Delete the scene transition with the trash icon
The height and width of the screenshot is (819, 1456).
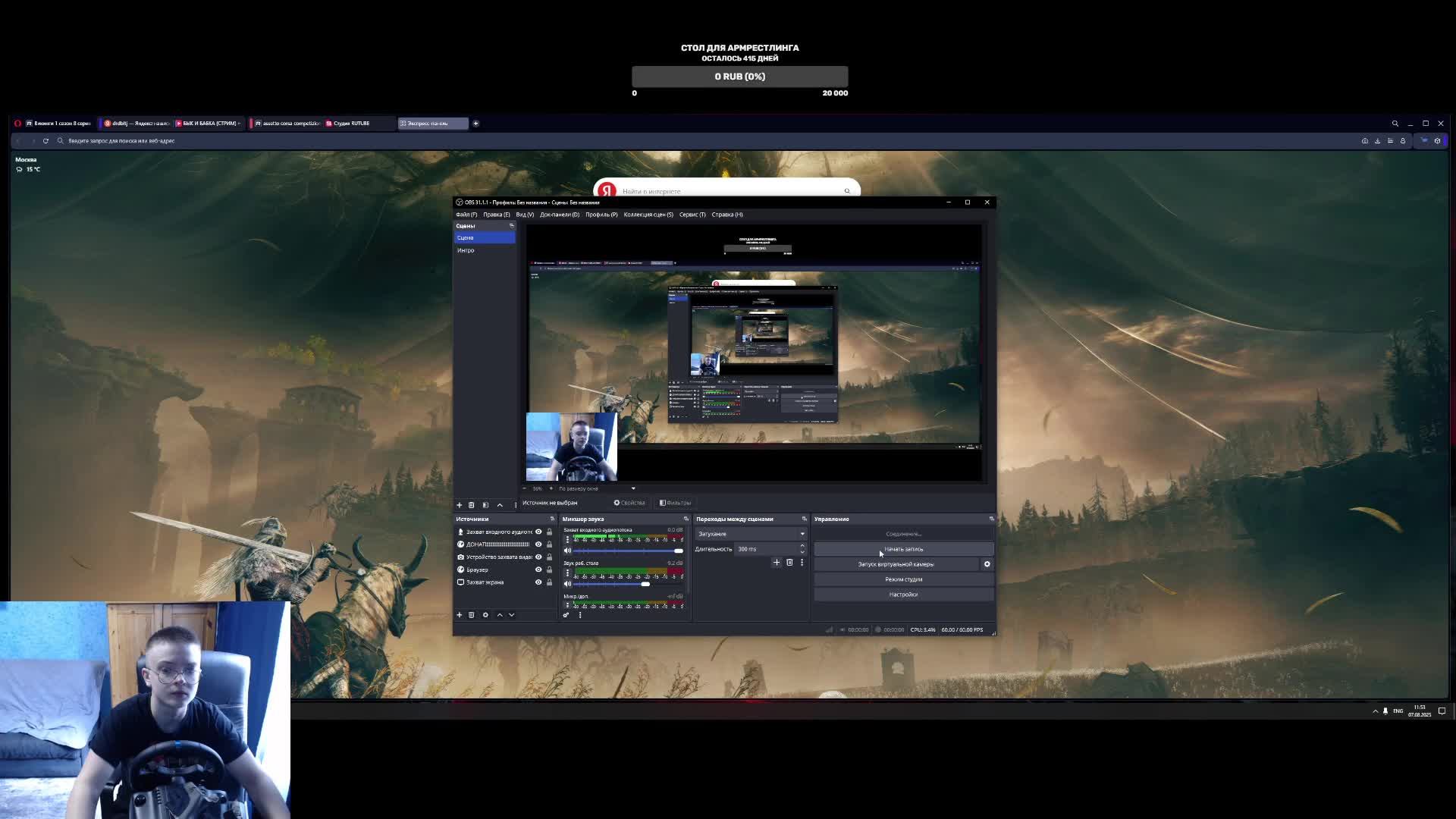[789, 563]
